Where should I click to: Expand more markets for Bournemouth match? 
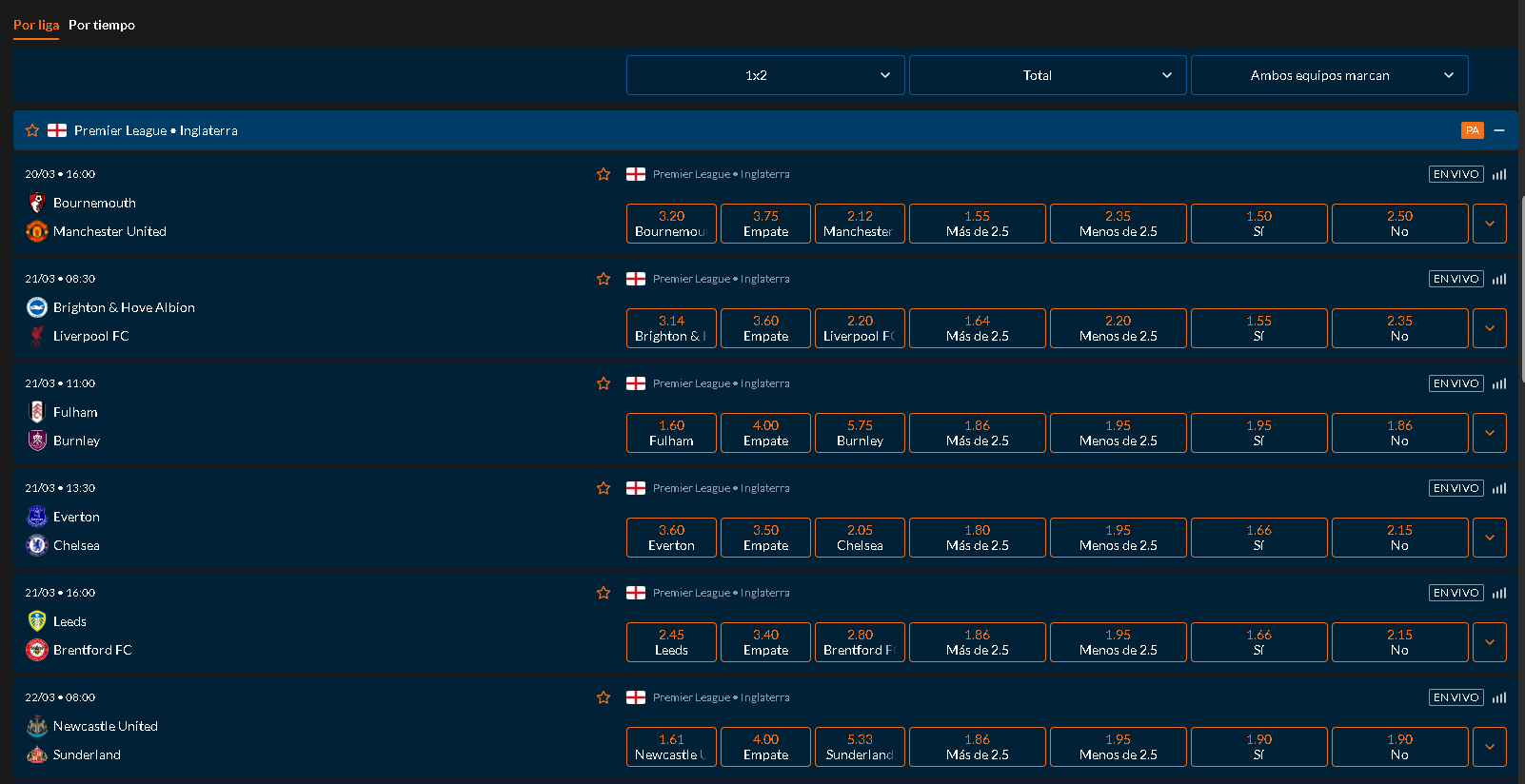click(x=1490, y=224)
